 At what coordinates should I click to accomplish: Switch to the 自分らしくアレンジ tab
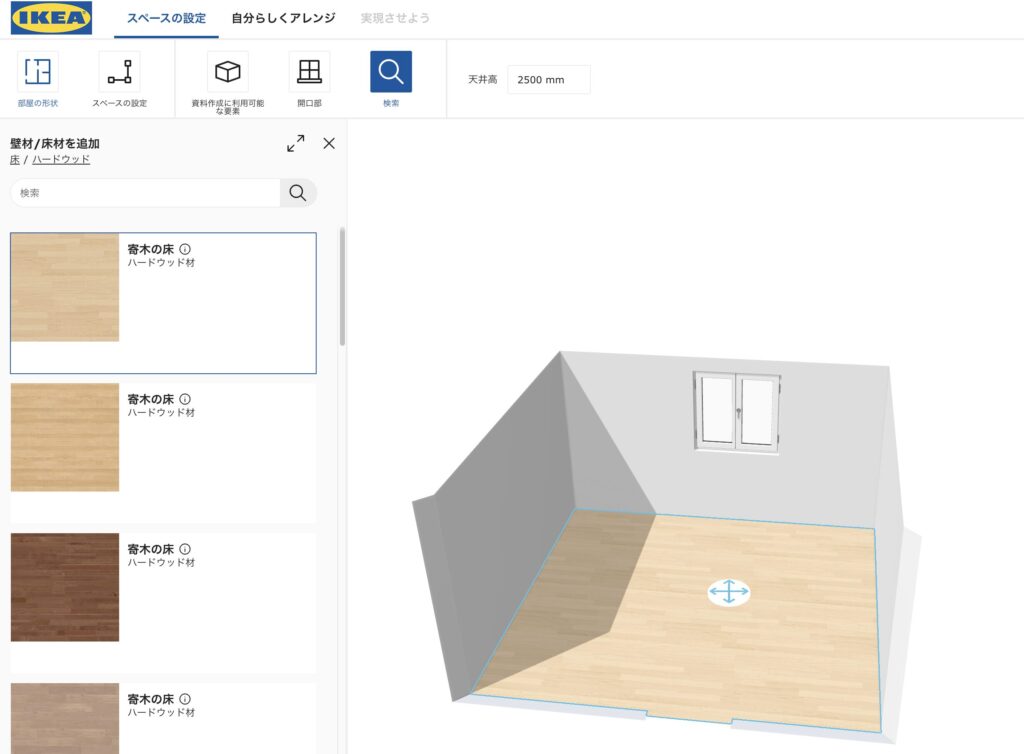[283, 18]
